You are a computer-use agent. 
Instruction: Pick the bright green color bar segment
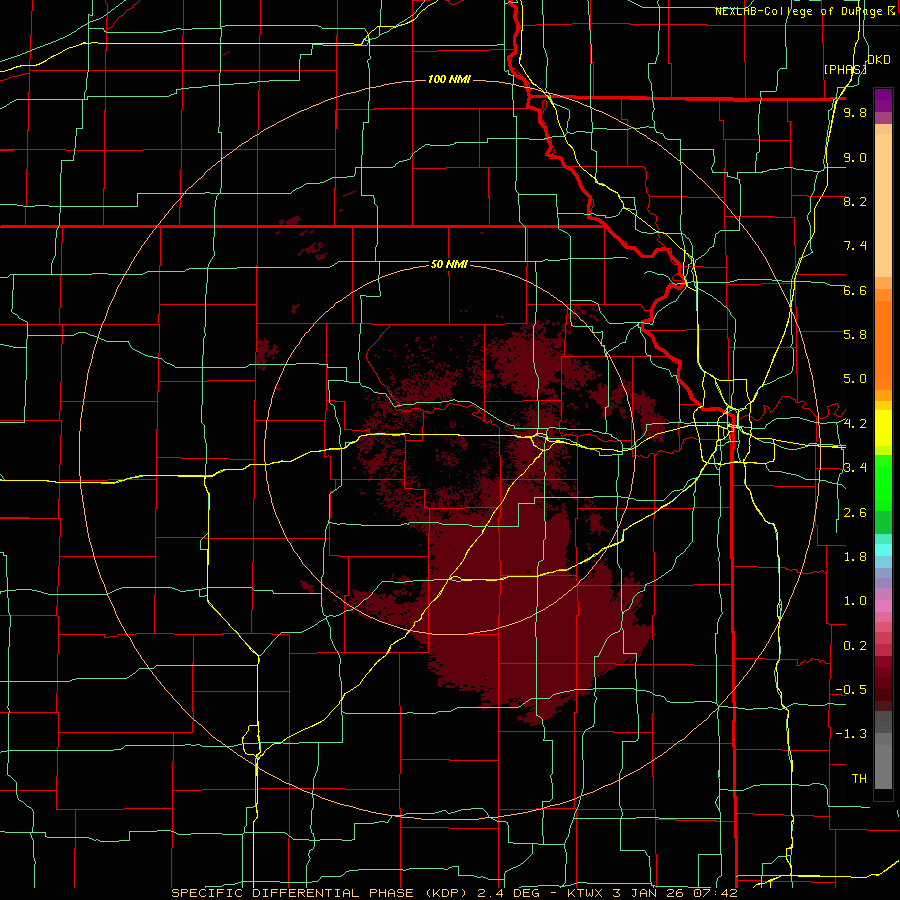click(883, 483)
